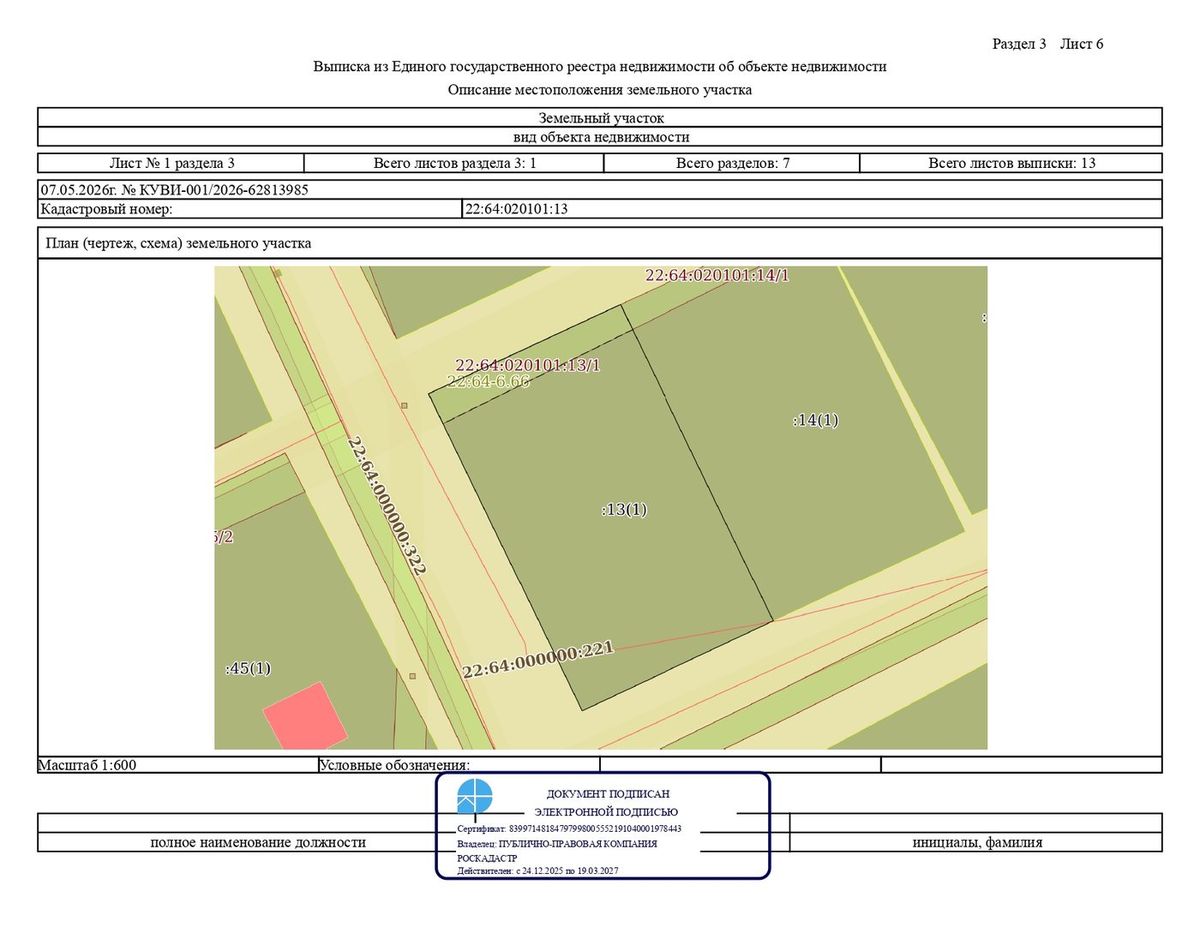1200x927 pixels.
Task: Click the 'инициалы, фамилия' field
Action: (976, 842)
